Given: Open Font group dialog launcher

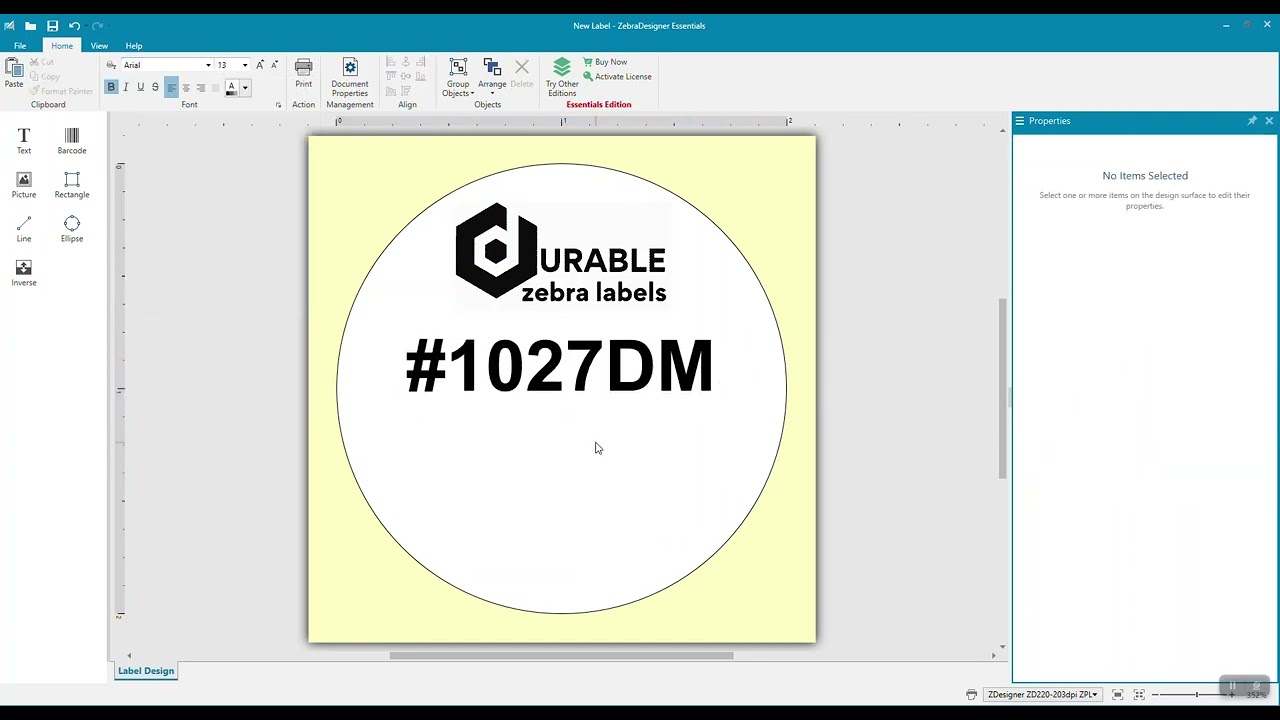Looking at the screenshot, I should click(278, 105).
